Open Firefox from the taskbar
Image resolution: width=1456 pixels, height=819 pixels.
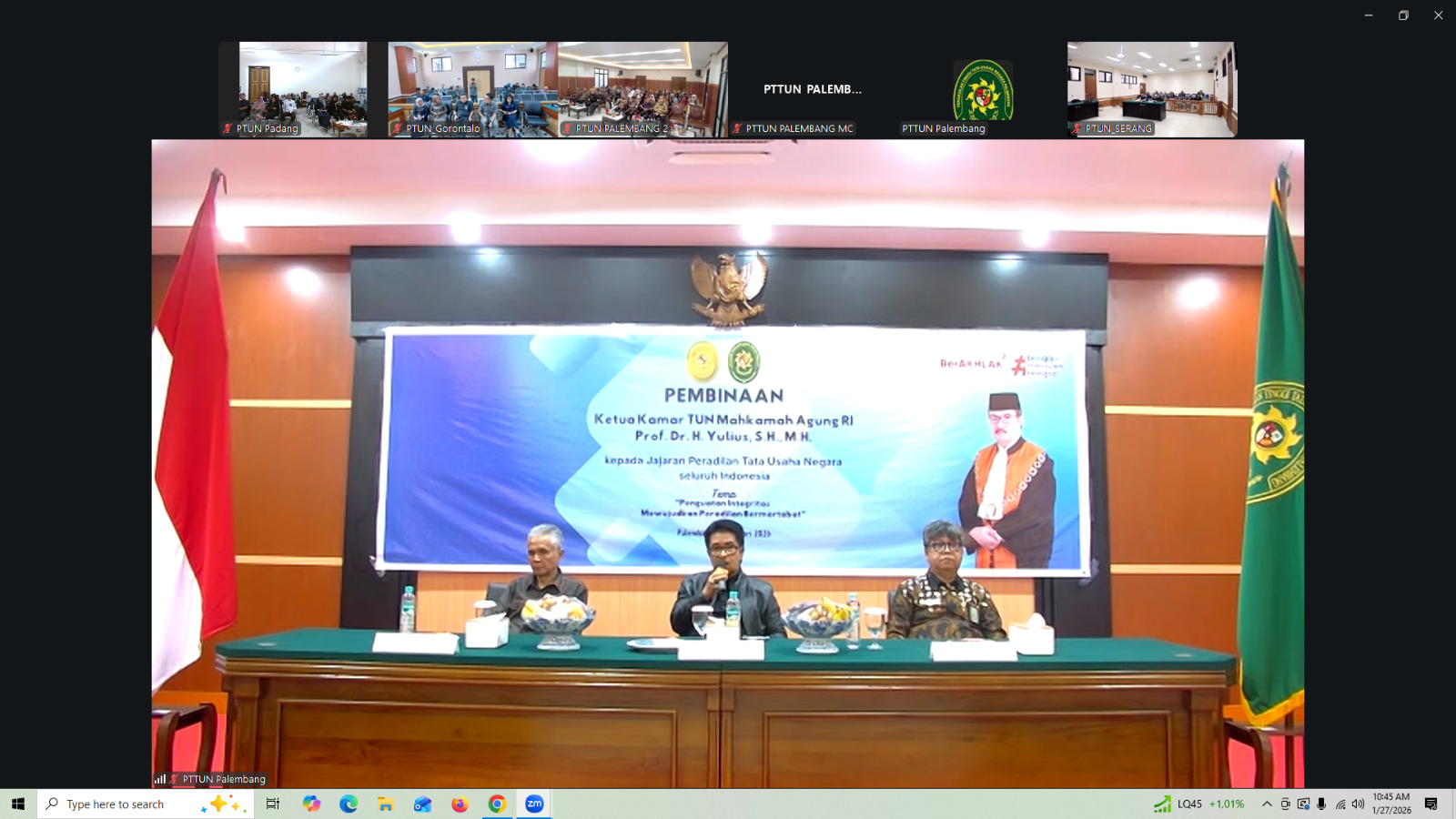click(459, 804)
